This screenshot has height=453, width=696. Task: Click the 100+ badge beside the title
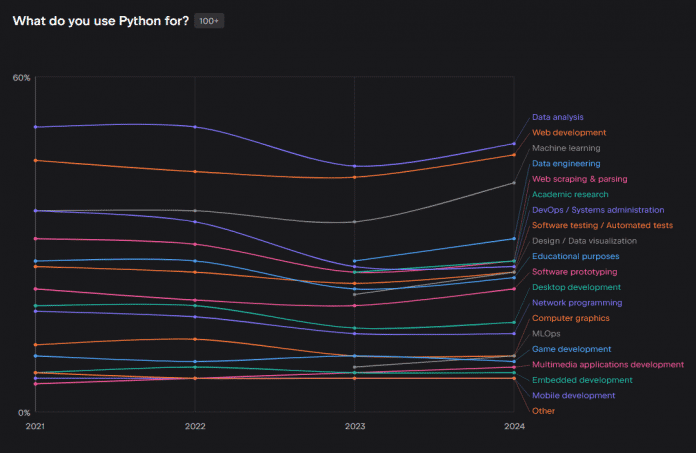pyautogui.click(x=209, y=21)
